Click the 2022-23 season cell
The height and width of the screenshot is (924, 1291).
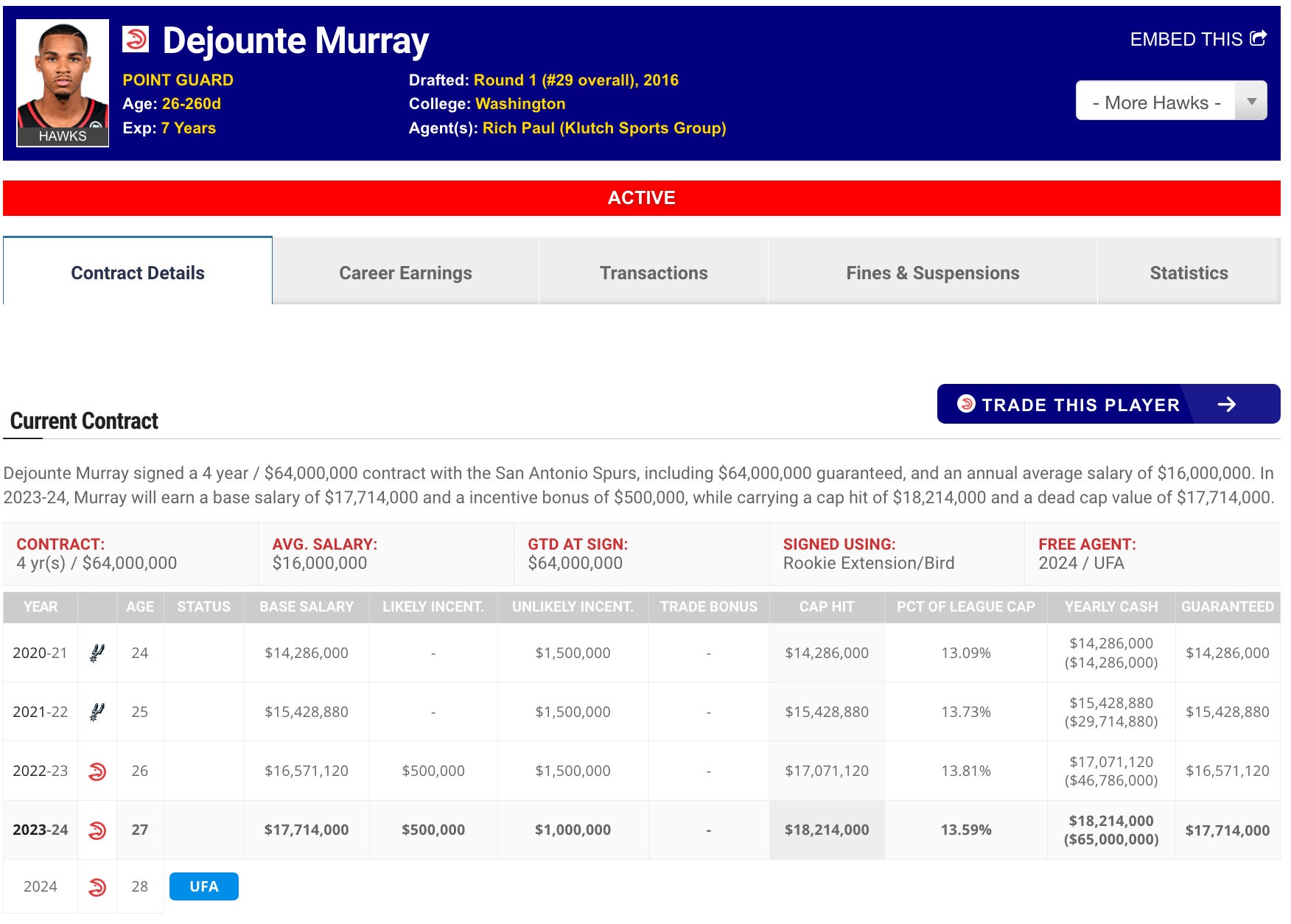[41, 771]
